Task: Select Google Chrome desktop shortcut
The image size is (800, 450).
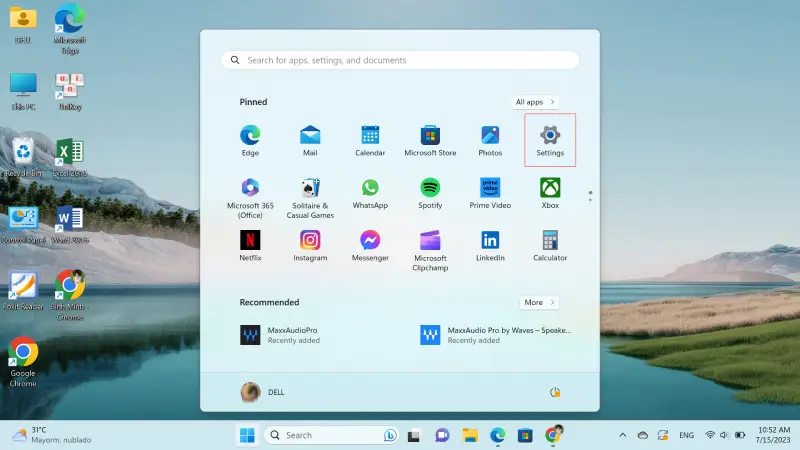Action: [23, 361]
